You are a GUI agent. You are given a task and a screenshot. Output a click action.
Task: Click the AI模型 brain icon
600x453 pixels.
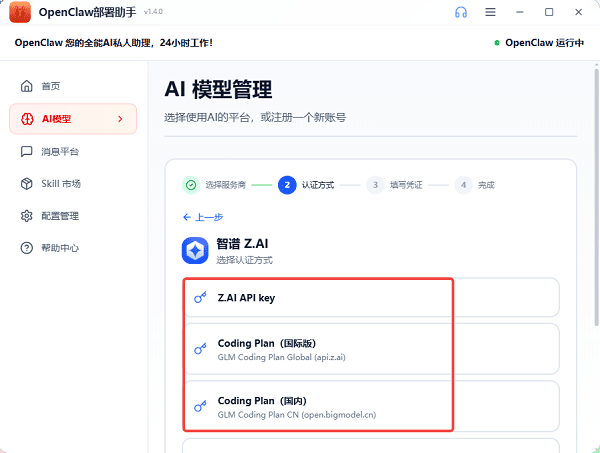(27, 119)
